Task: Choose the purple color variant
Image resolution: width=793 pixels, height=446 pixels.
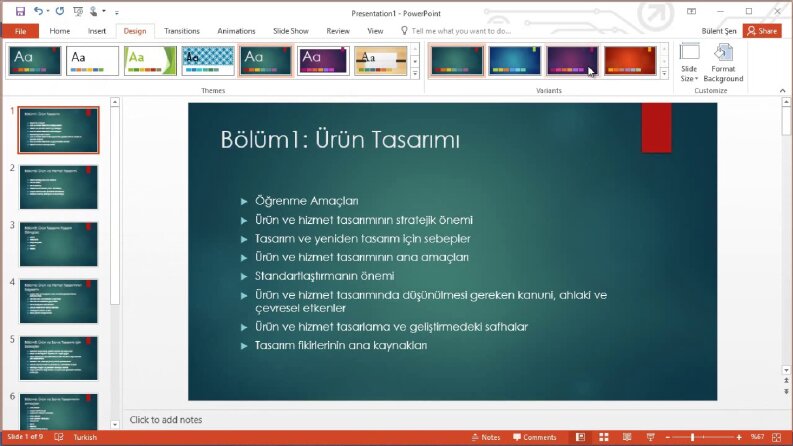Action: click(x=572, y=61)
